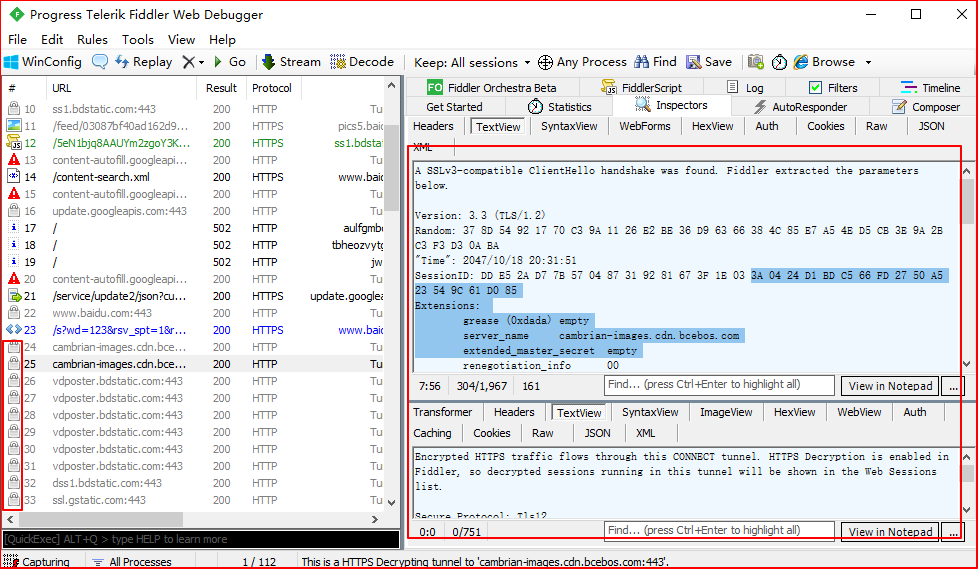
Task: Toggle Decode mode
Action: click(x=362, y=62)
